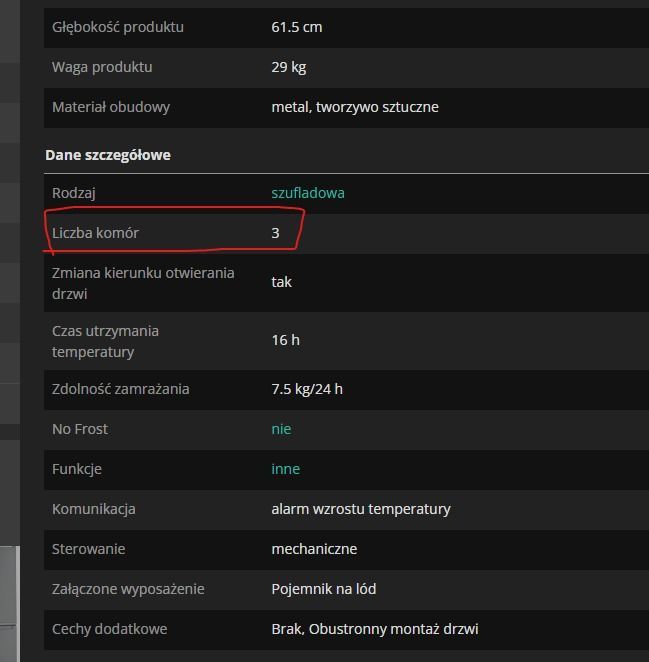Select the 'Głębokość produktu' label

point(117,27)
